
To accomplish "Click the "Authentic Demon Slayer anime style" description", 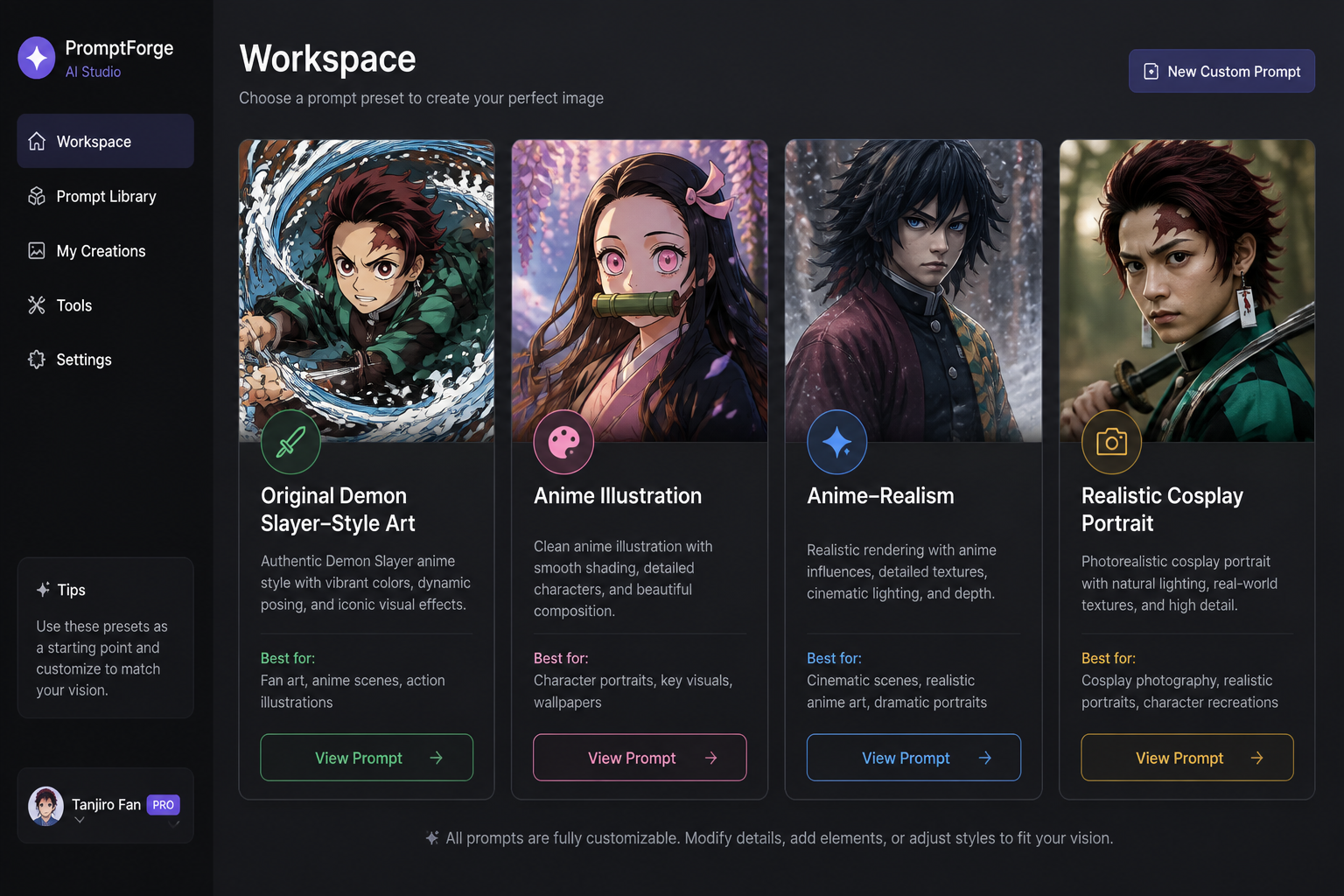I will 366,583.
